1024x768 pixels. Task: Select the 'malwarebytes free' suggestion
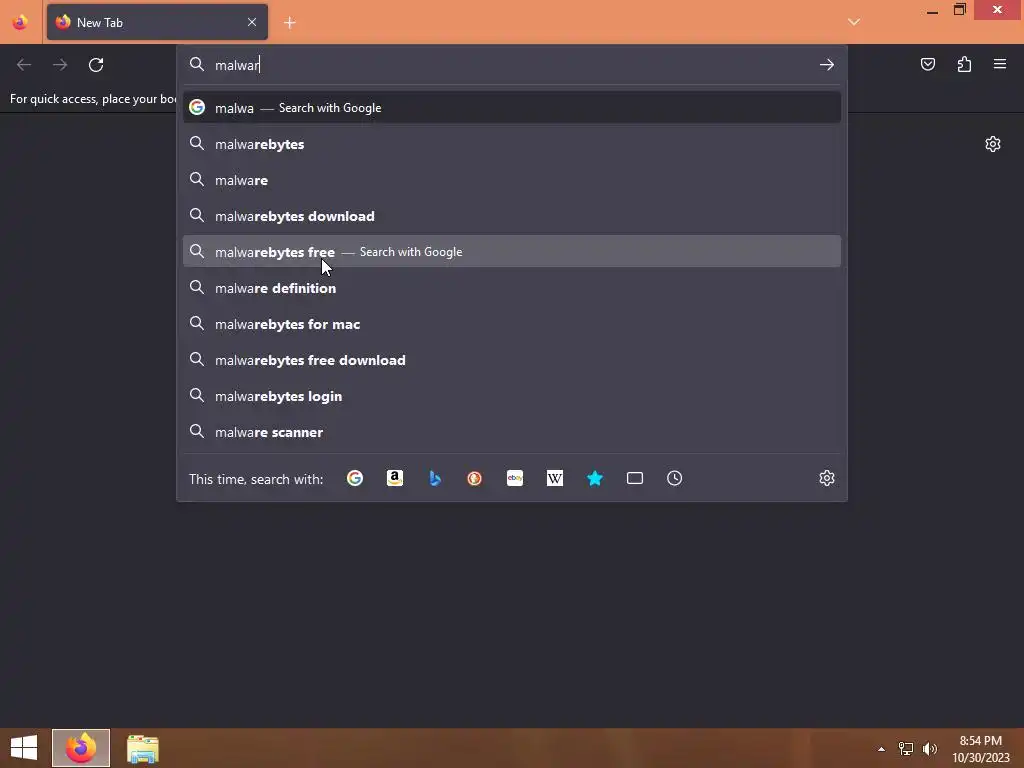(x=512, y=251)
